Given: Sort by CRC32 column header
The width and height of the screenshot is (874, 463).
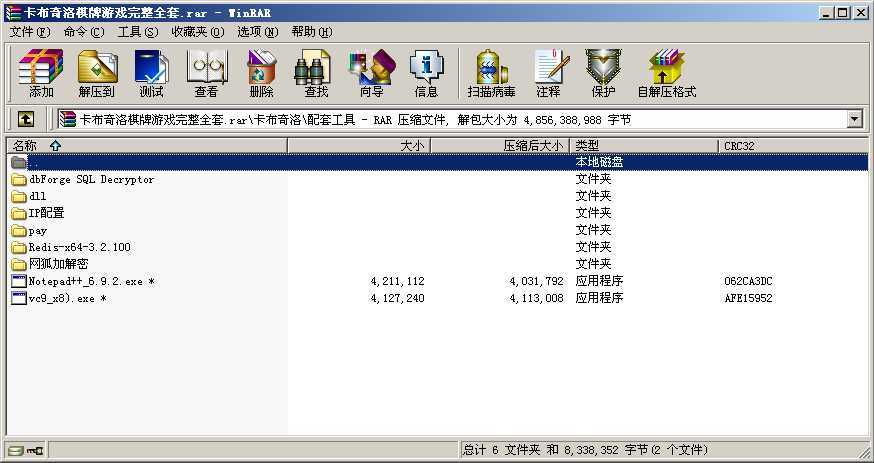Looking at the screenshot, I should 793,145.
